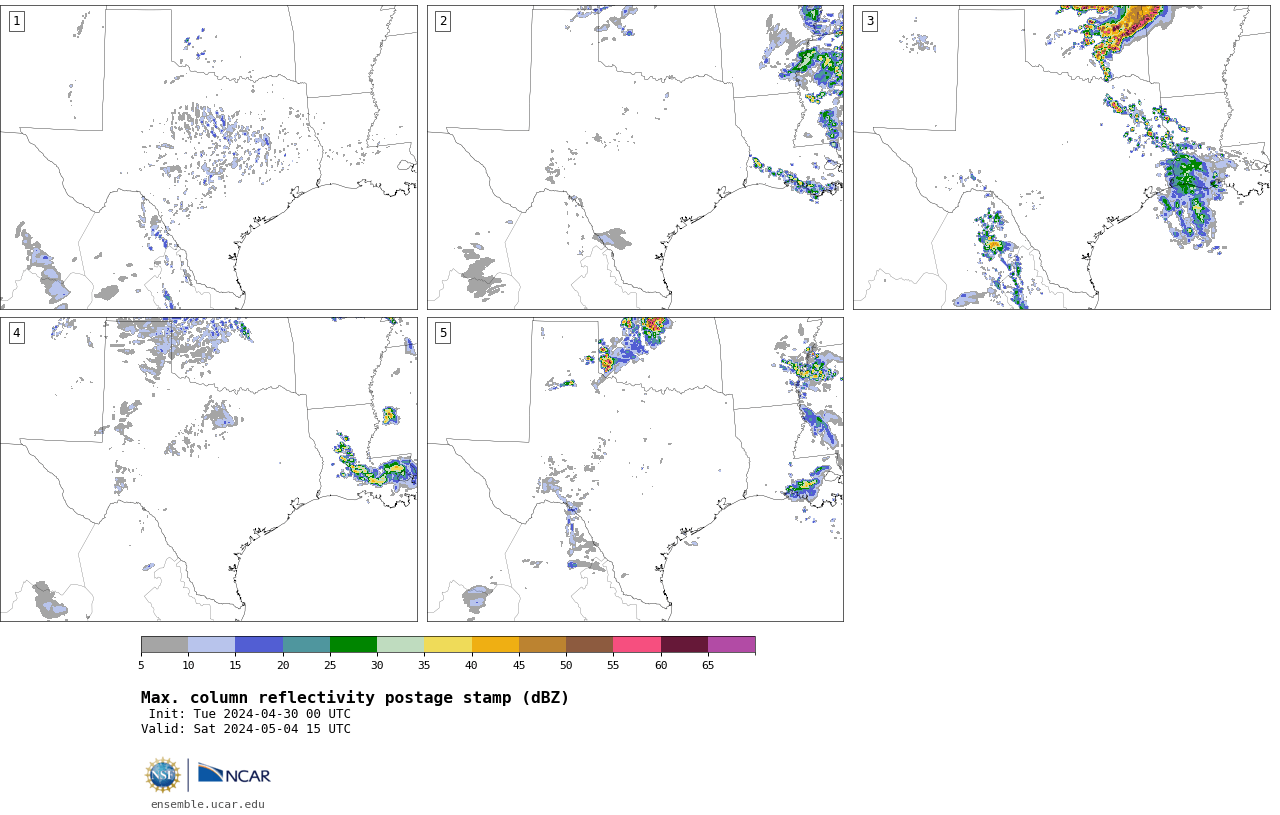Click the colorbar tick label '35'

(424, 665)
